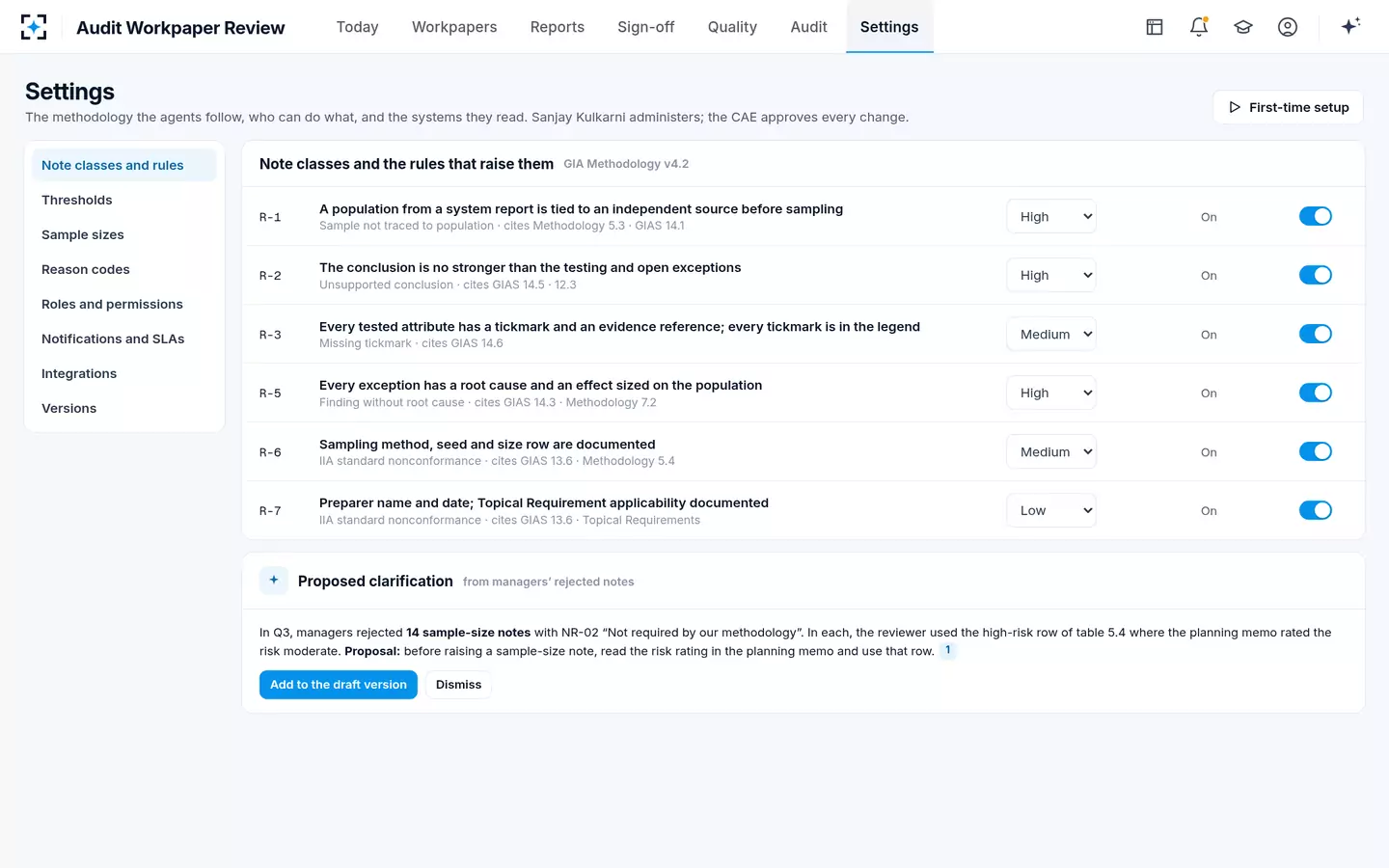Click rule title 'Every exception has a root cause'

coord(540,385)
